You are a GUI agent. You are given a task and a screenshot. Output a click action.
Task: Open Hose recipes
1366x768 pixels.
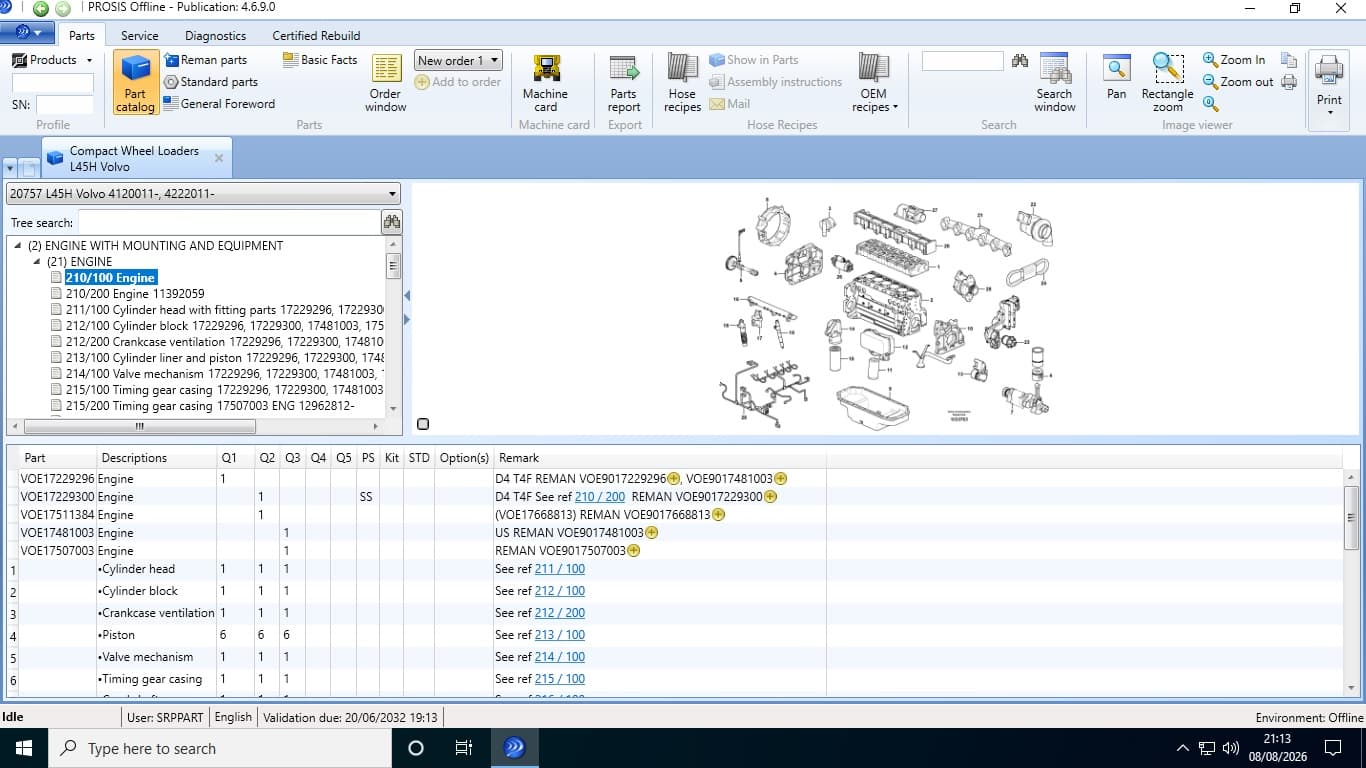682,83
